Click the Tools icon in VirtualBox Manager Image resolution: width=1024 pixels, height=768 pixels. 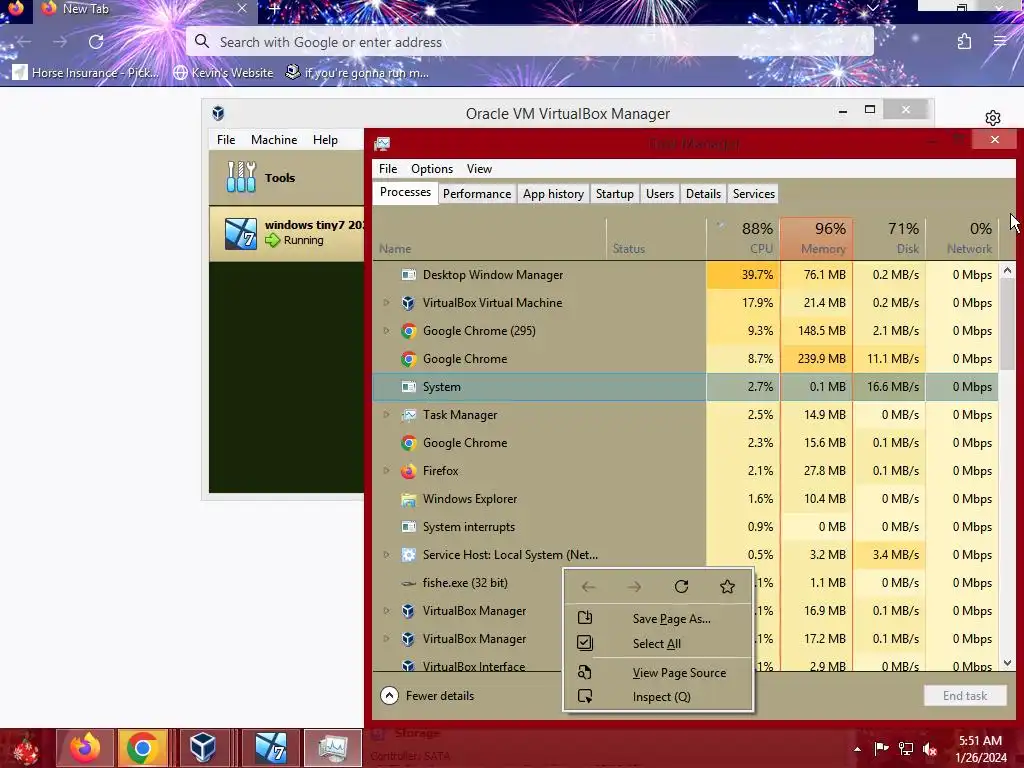241,177
